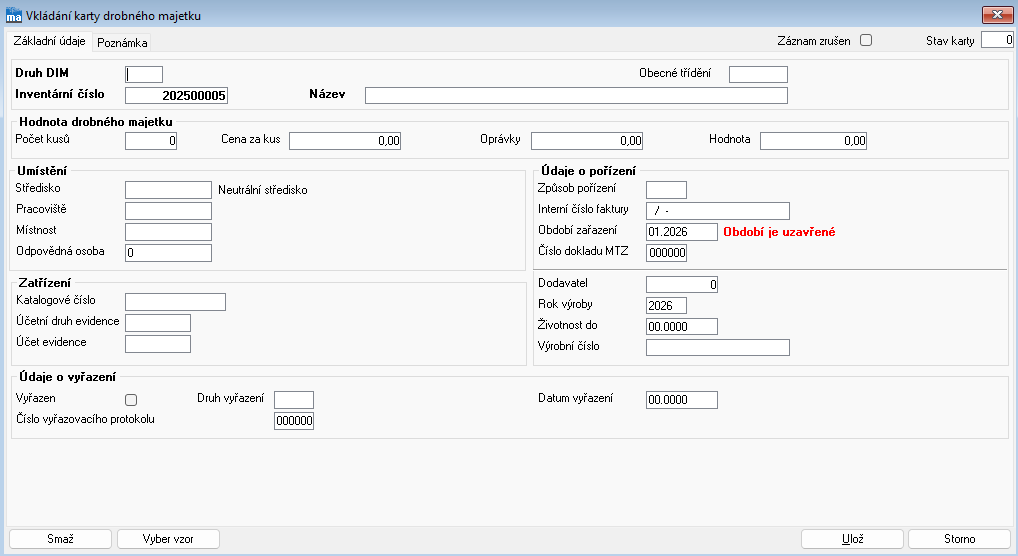Click the Způsob pořízení field
The height and width of the screenshot is (556, 1018).
click(666, 190)
